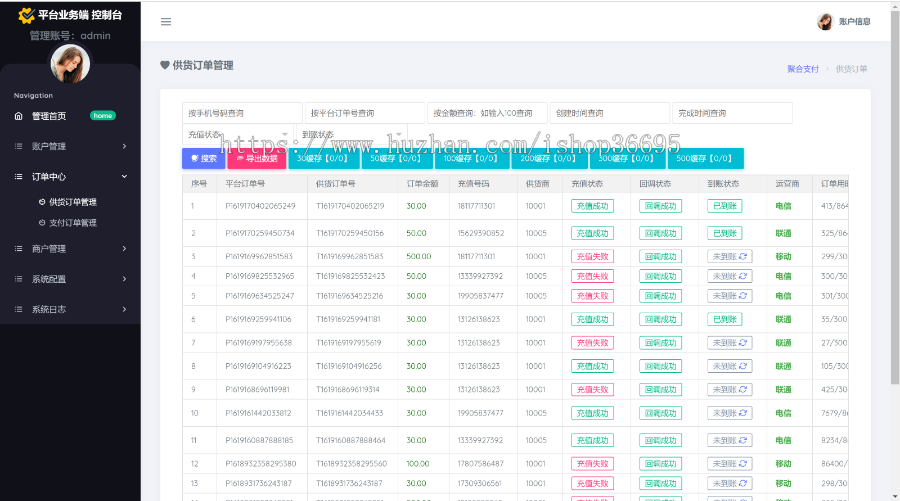Click the 聚合支付 breadcrumb link
Screen dimensions: 900x501
[802, 69]
